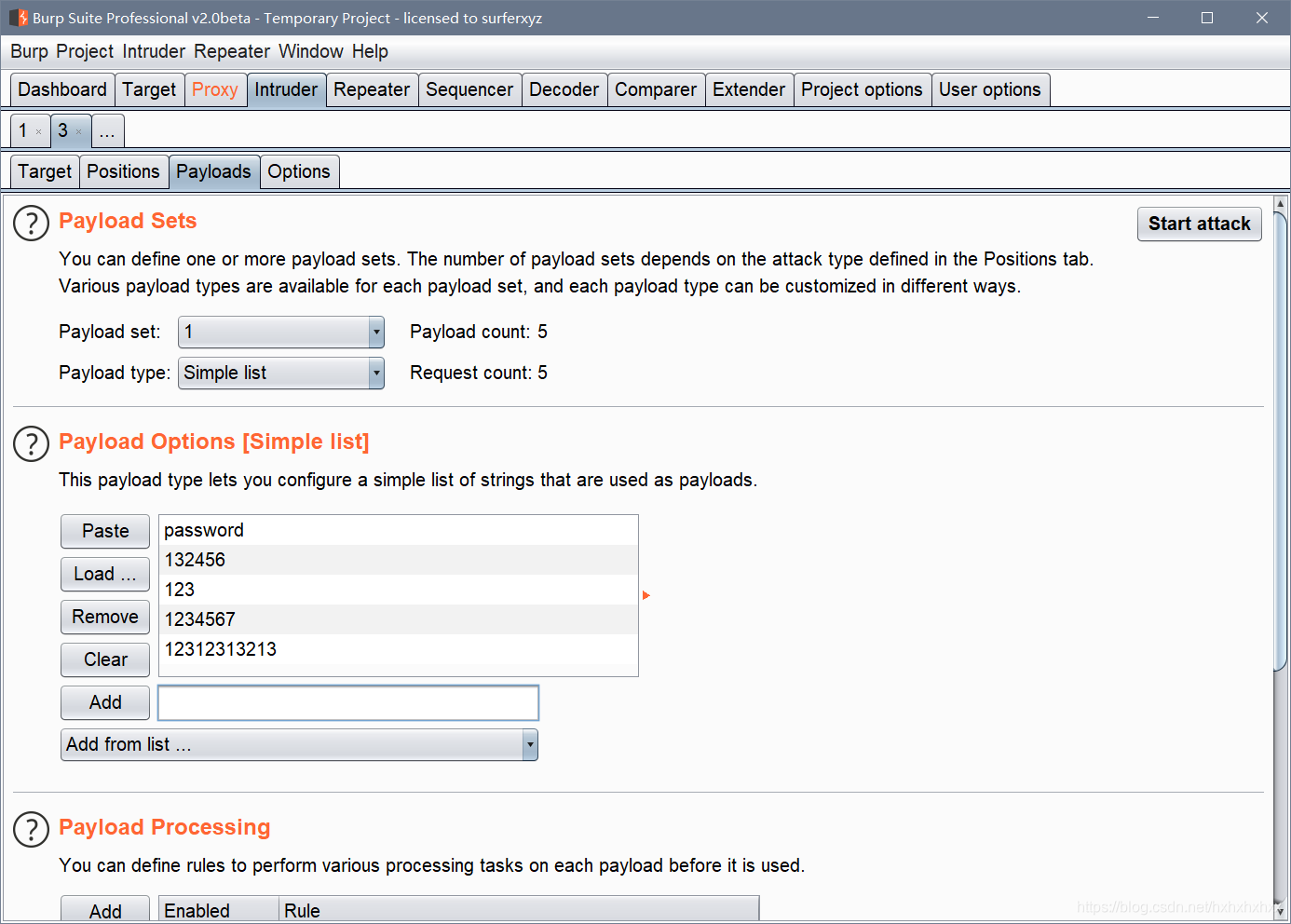Open the Payload type dropdown
The width and height of the screenshot is (1291, 924).
(x=281, y=373)
